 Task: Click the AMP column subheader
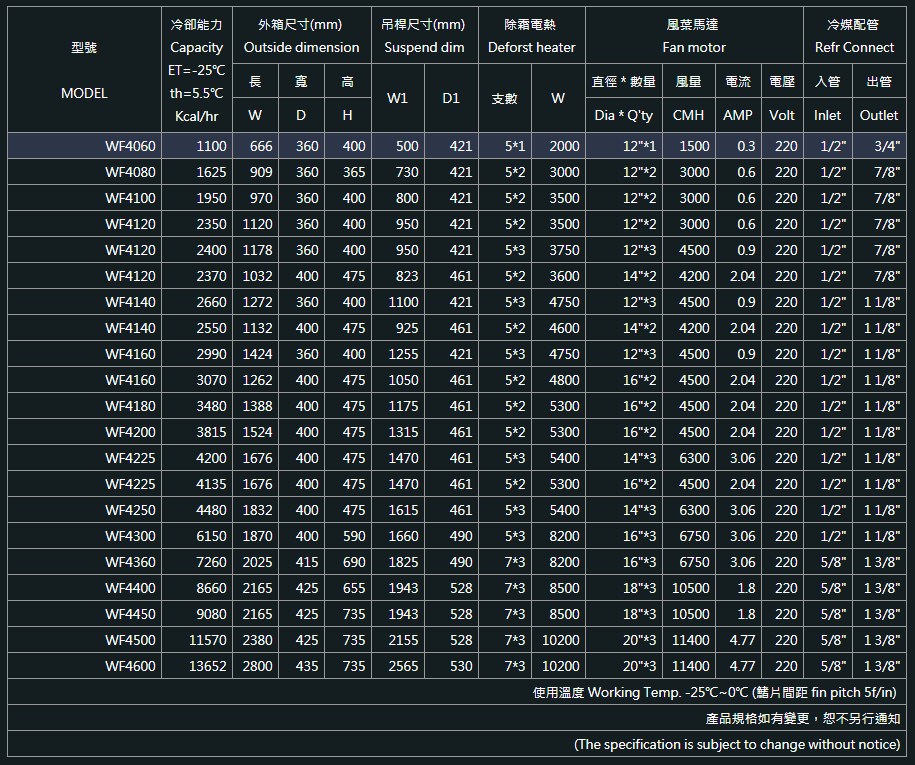point(738,116)
